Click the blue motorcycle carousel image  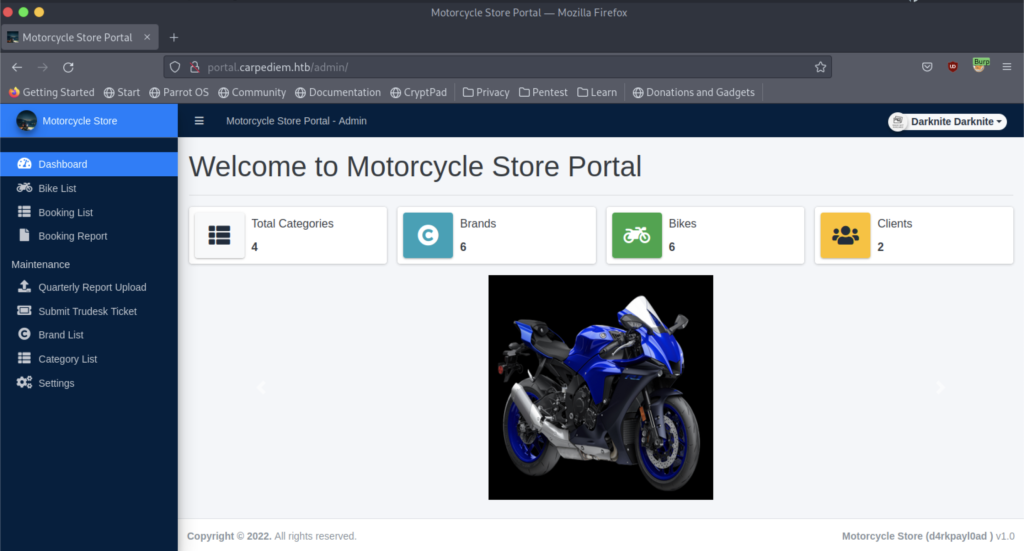[600, 387]
